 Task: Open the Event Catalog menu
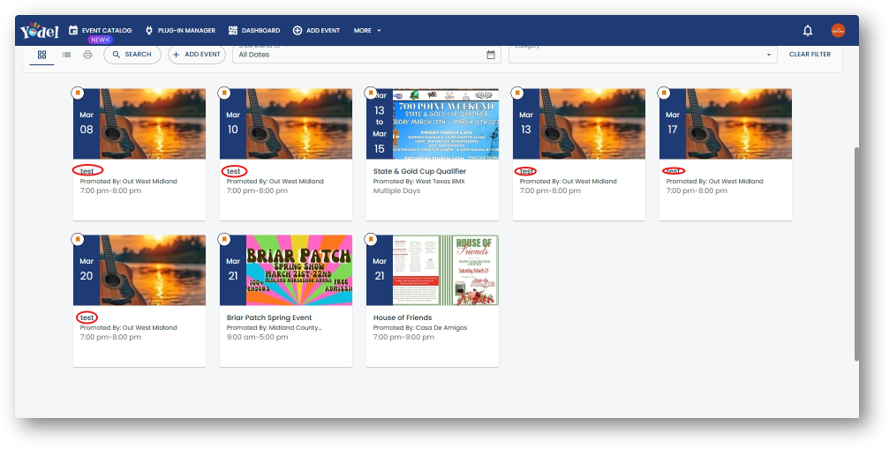click(100, 31)
